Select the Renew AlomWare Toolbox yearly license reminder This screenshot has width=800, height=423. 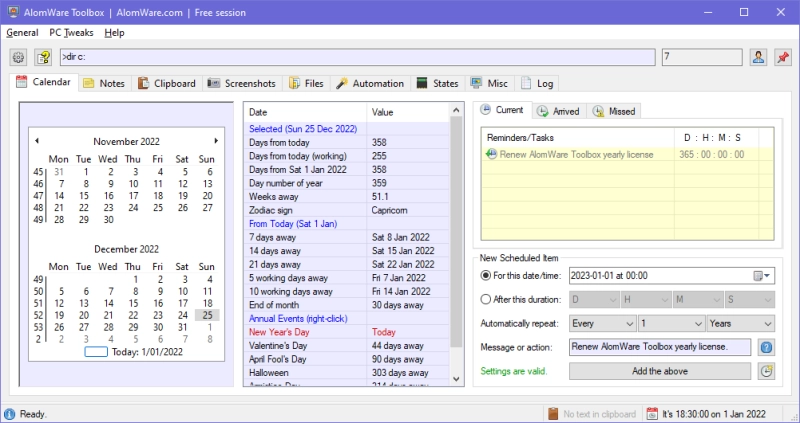pos(627,155)
